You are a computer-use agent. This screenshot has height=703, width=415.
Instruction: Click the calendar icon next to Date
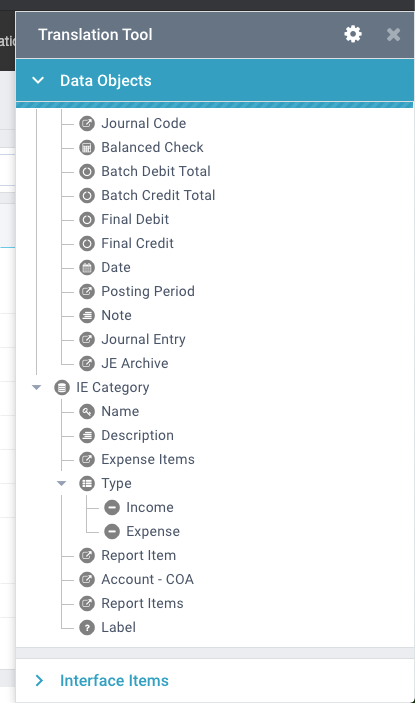(x=87, y=267)
